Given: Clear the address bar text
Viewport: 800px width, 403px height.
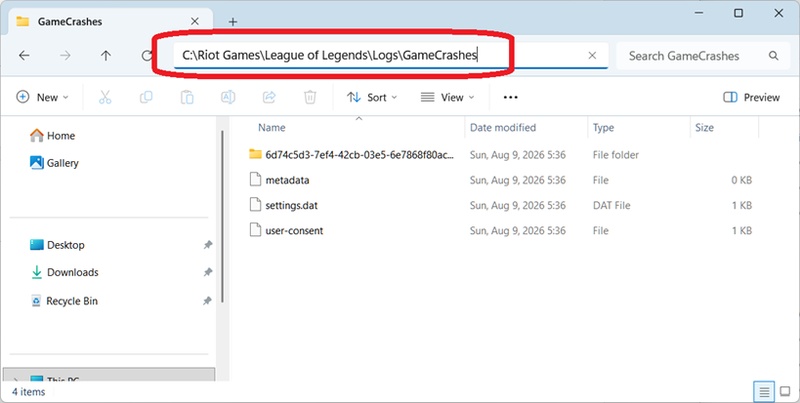Looking at the screenshot, I should click(592, 56).
